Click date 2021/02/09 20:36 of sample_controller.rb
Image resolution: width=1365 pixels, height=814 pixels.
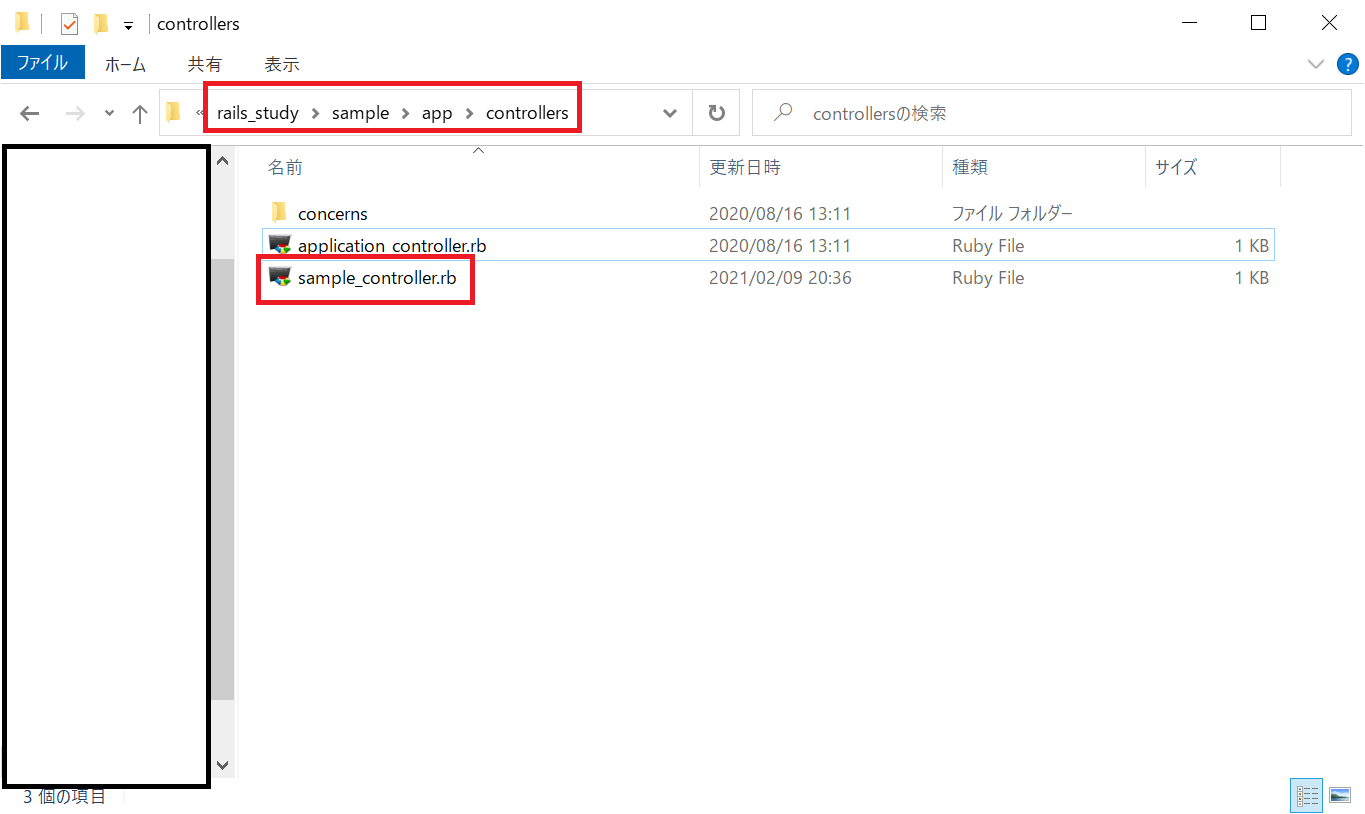pyautogui.click(x=780, y=277)
